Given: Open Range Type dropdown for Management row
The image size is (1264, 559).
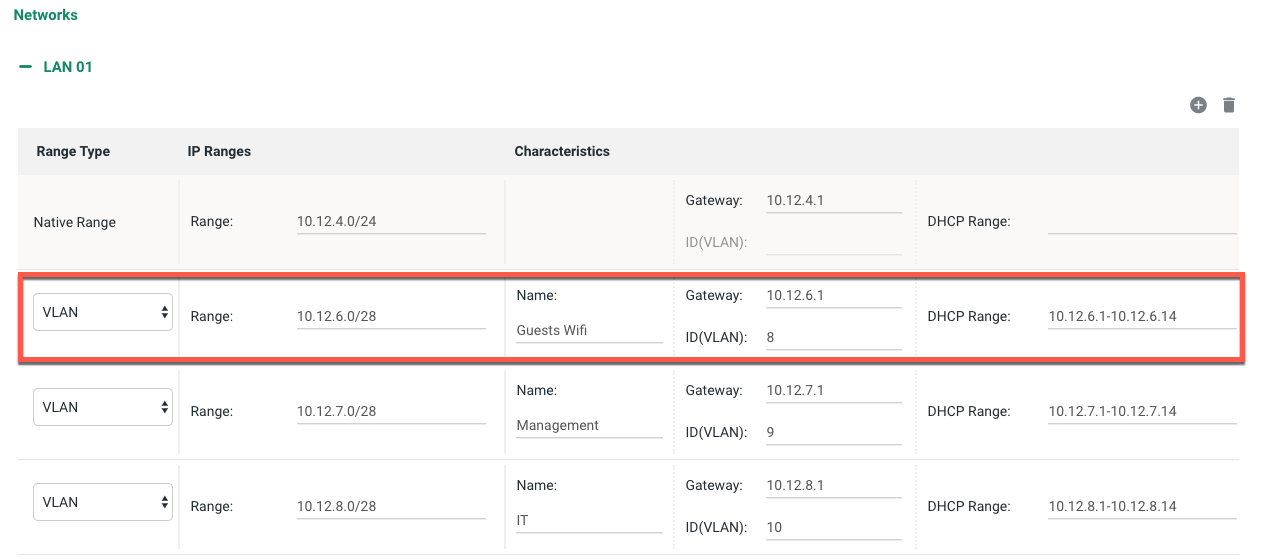Looking at the screenshot, I should pyautogui.click(x=103, y=407).
